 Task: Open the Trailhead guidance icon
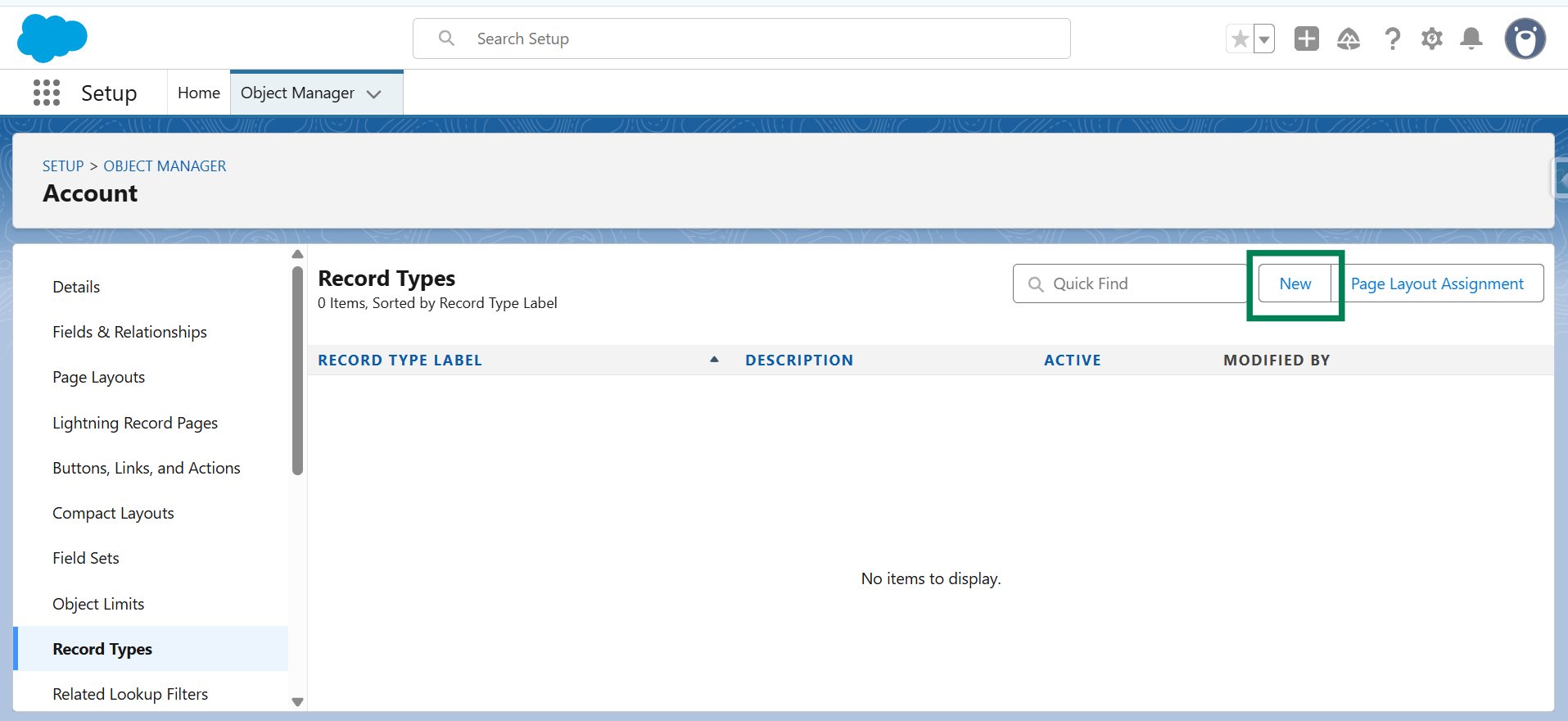pos(1349,39)
